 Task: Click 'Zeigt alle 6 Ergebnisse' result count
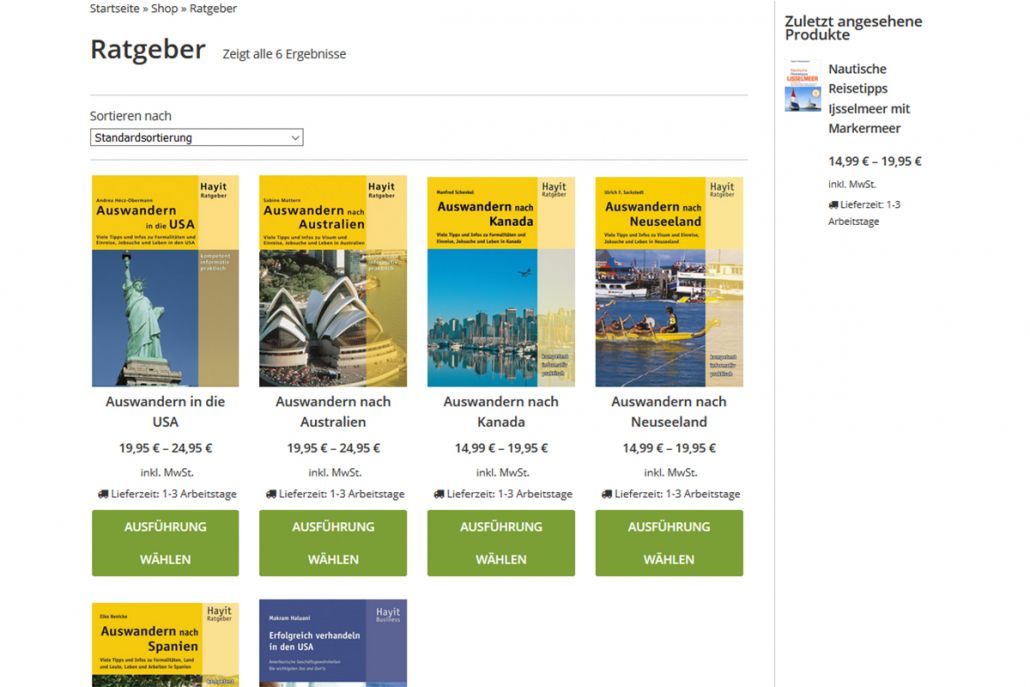(284, 54)
